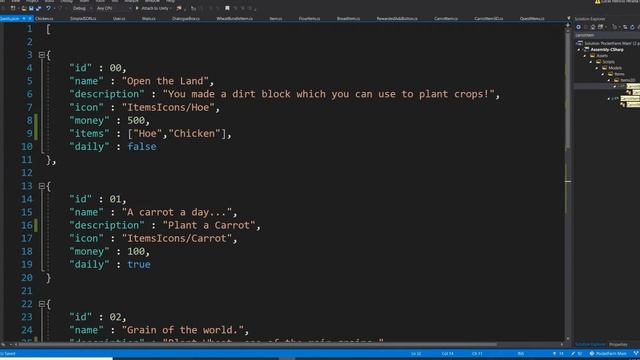Select the Scripts folder in tree
Viewport: 640px width, 360px height.
[609, 62]
